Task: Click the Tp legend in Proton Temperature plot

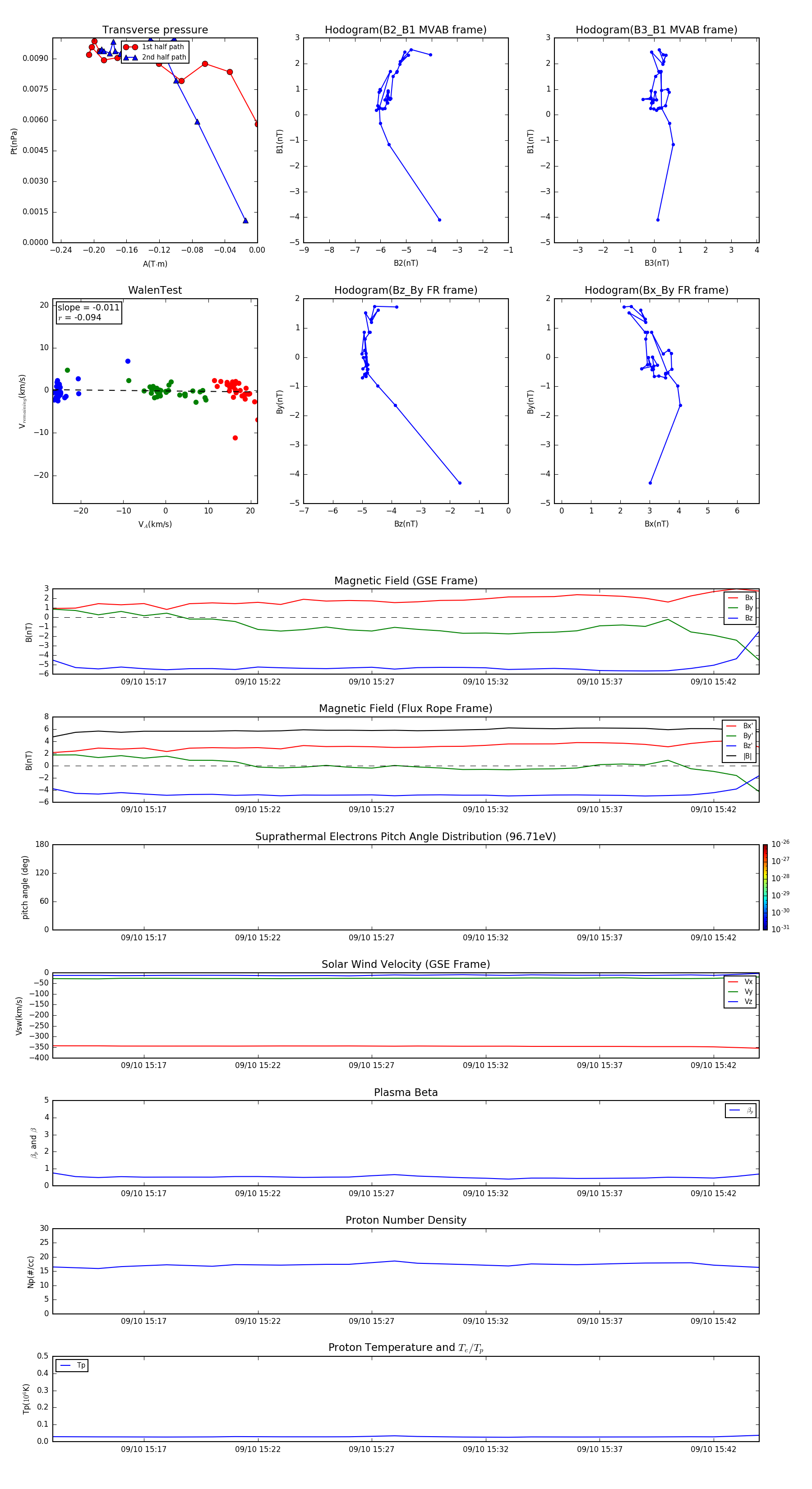Action: click(x=72, y=1365)
